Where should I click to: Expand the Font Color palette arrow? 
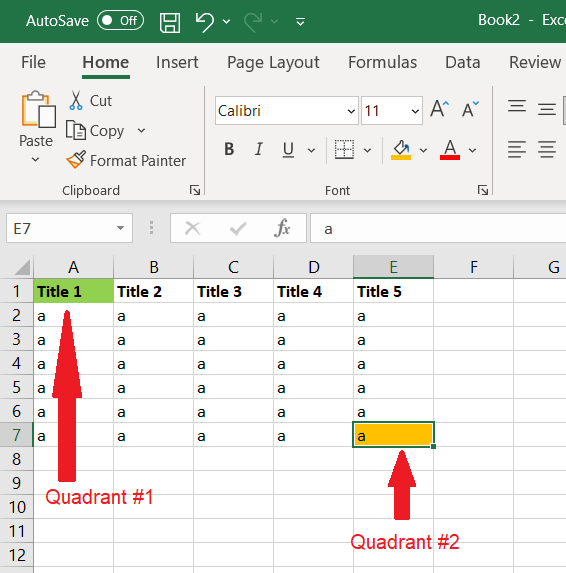[472, 150]
